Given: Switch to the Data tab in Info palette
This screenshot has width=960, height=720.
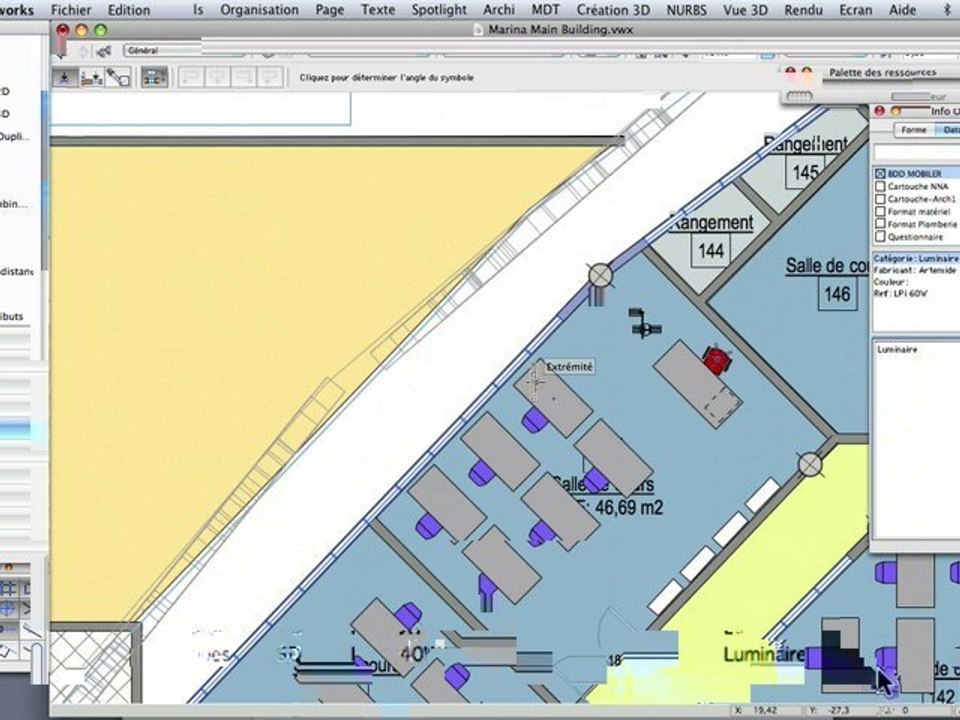Looking at the screenshot, I should (x=948, y=130).
